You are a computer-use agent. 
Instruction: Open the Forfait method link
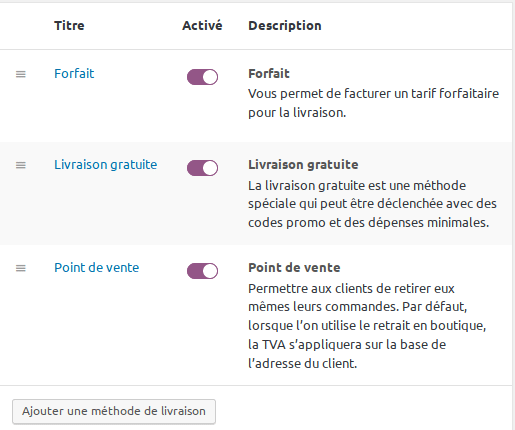click(74, 73)
